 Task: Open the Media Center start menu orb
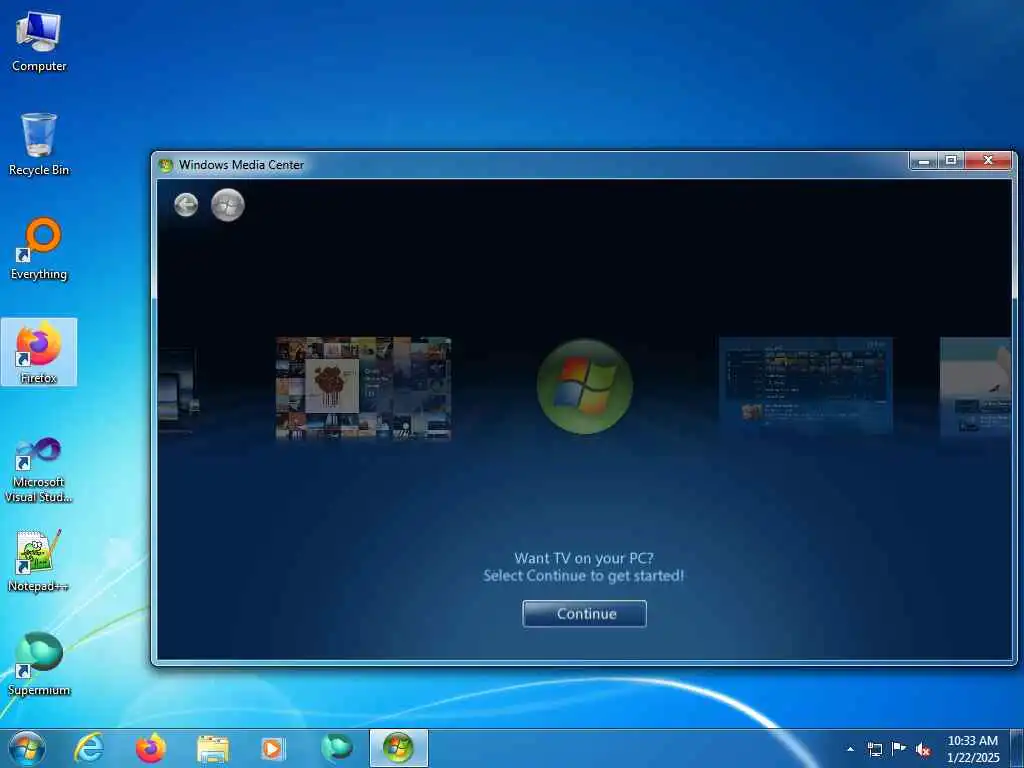click(x=228, y=205)
